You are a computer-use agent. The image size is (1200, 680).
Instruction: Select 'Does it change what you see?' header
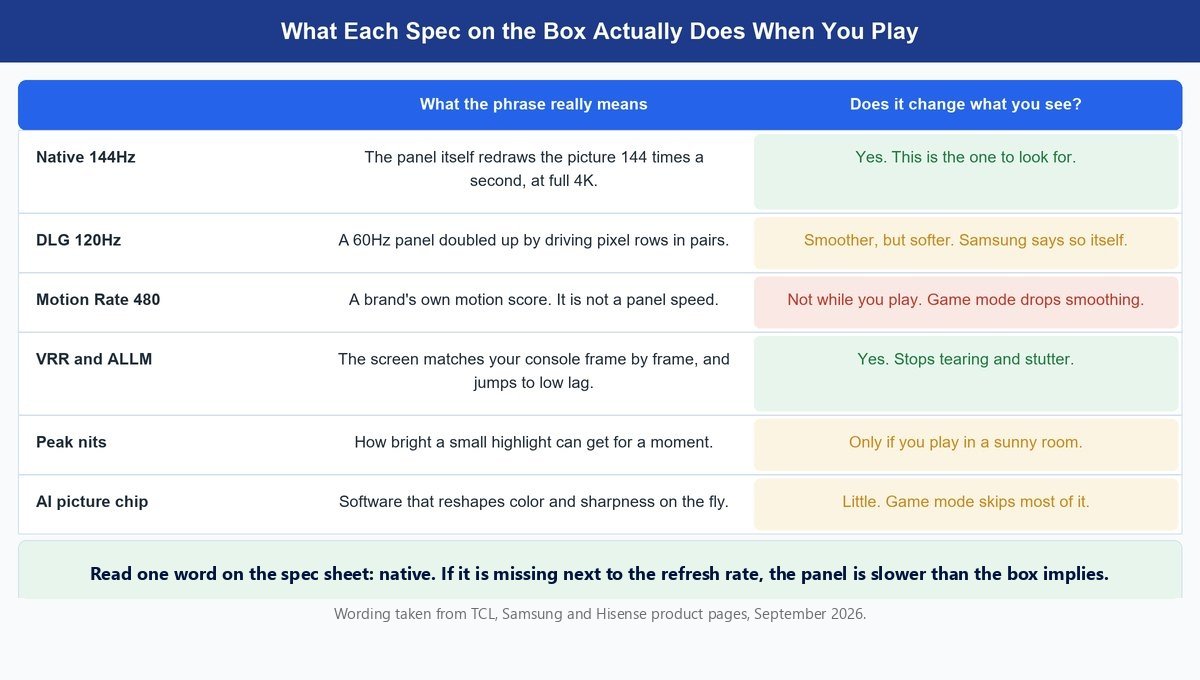(x=966, y=104)
